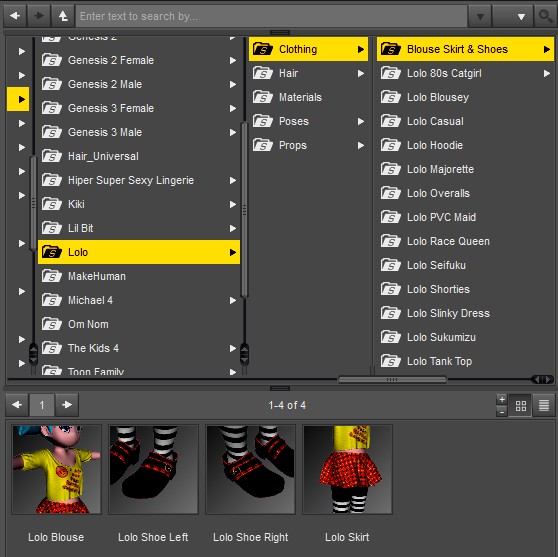Open the Kiki folder icon
This screenshot has height=557, width=558.
[52, 204]
